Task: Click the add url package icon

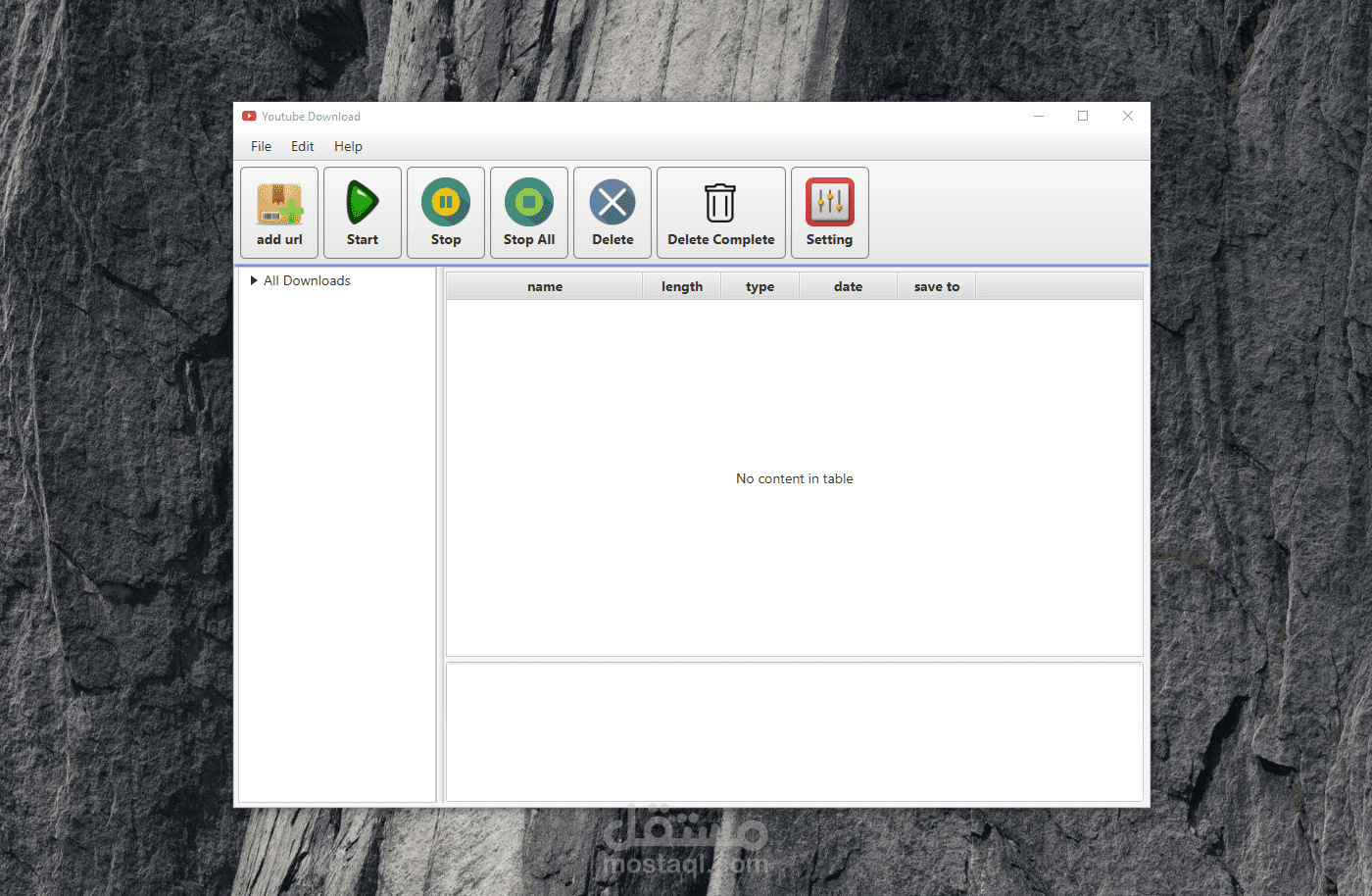Action: pyautogui.click(x=279, y=204)
